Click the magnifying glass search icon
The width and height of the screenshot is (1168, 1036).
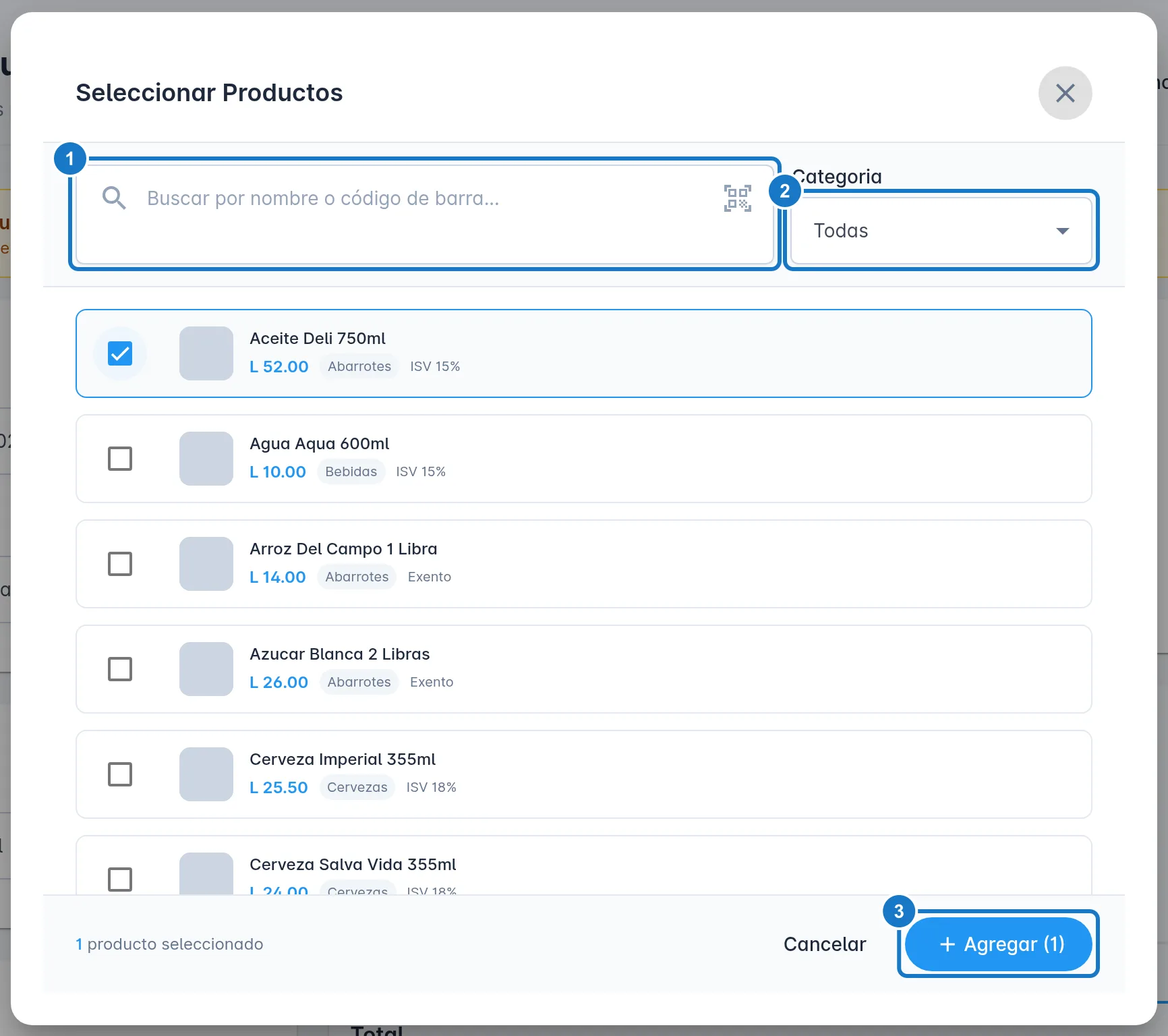(114, 198)
